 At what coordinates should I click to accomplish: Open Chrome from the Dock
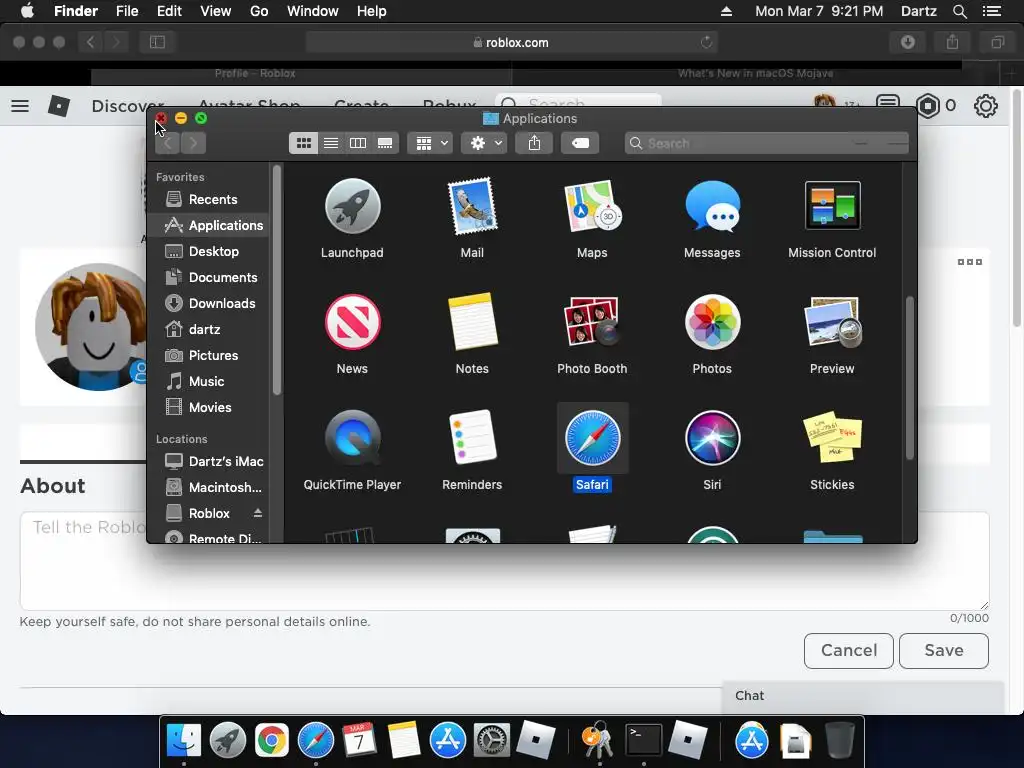point(272,741)
